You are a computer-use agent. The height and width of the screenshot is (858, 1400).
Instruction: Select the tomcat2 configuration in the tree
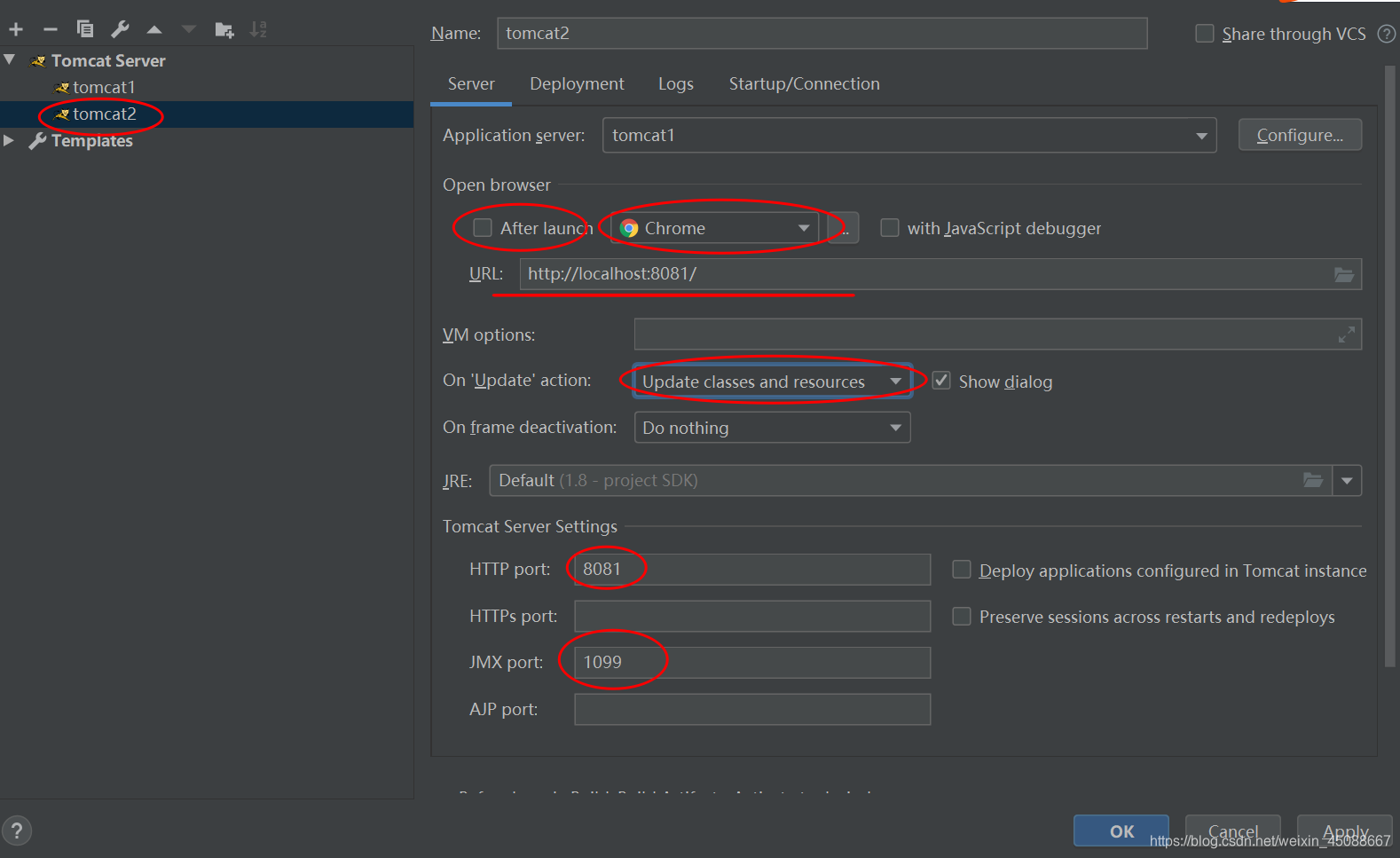click(x=104, y=114)
